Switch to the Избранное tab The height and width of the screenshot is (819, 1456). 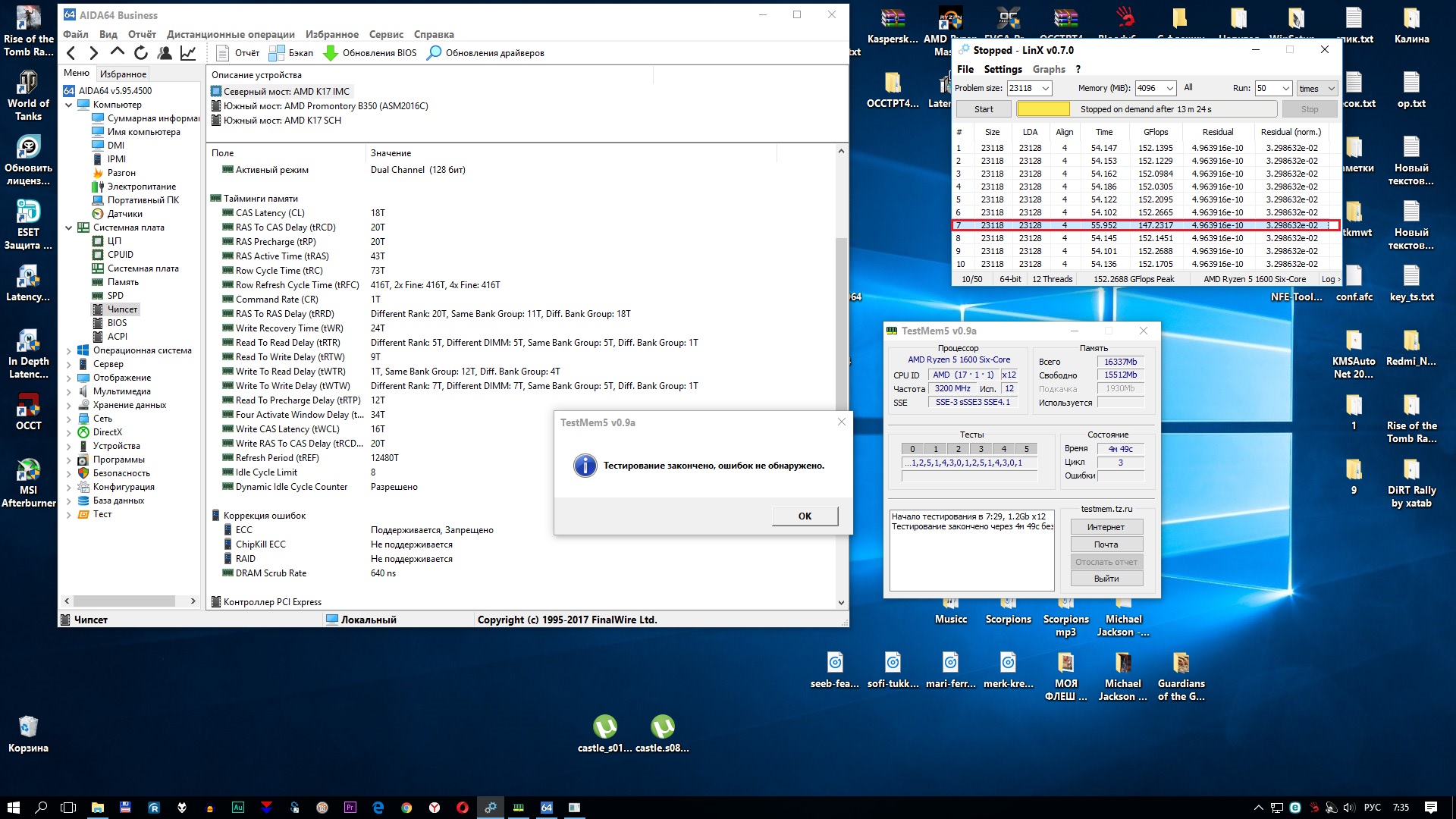(123, 74)
